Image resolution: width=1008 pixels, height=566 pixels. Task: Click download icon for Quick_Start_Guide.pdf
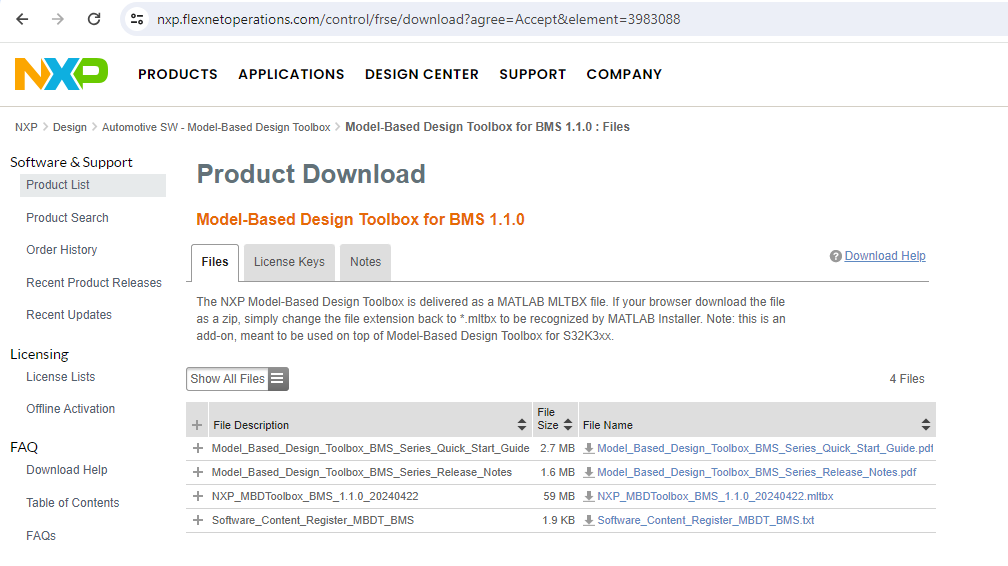589,448
